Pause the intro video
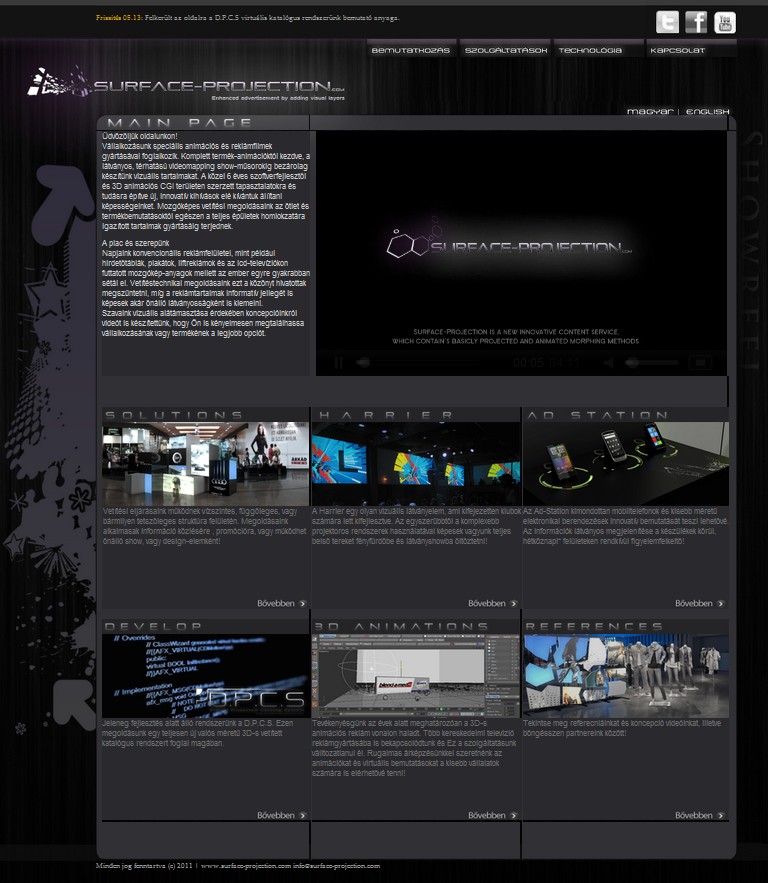Screen dimensions: 768x883 click(339, 363)
